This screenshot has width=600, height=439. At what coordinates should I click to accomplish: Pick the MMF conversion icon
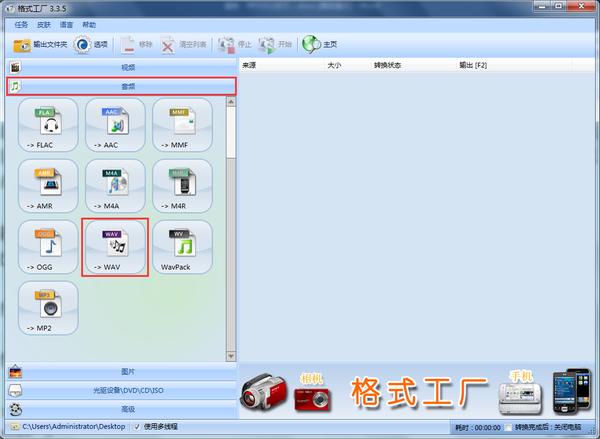pos(183,125)
